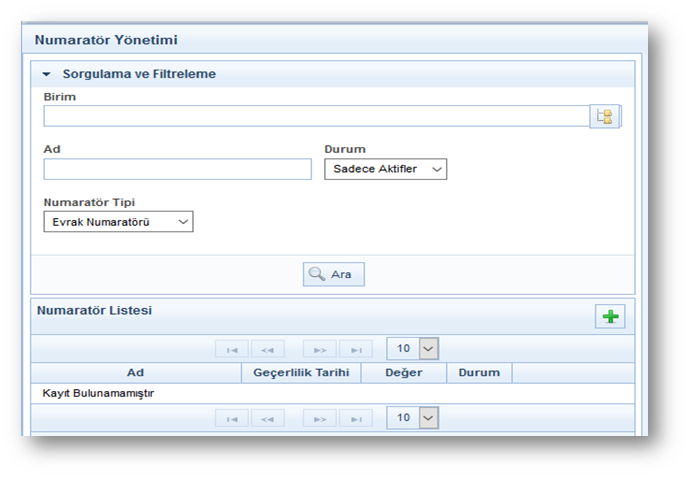This screenshot has width=690, height=478.
Task: Open the Numaratör Tipi dropdown
Action: point(118,222)
